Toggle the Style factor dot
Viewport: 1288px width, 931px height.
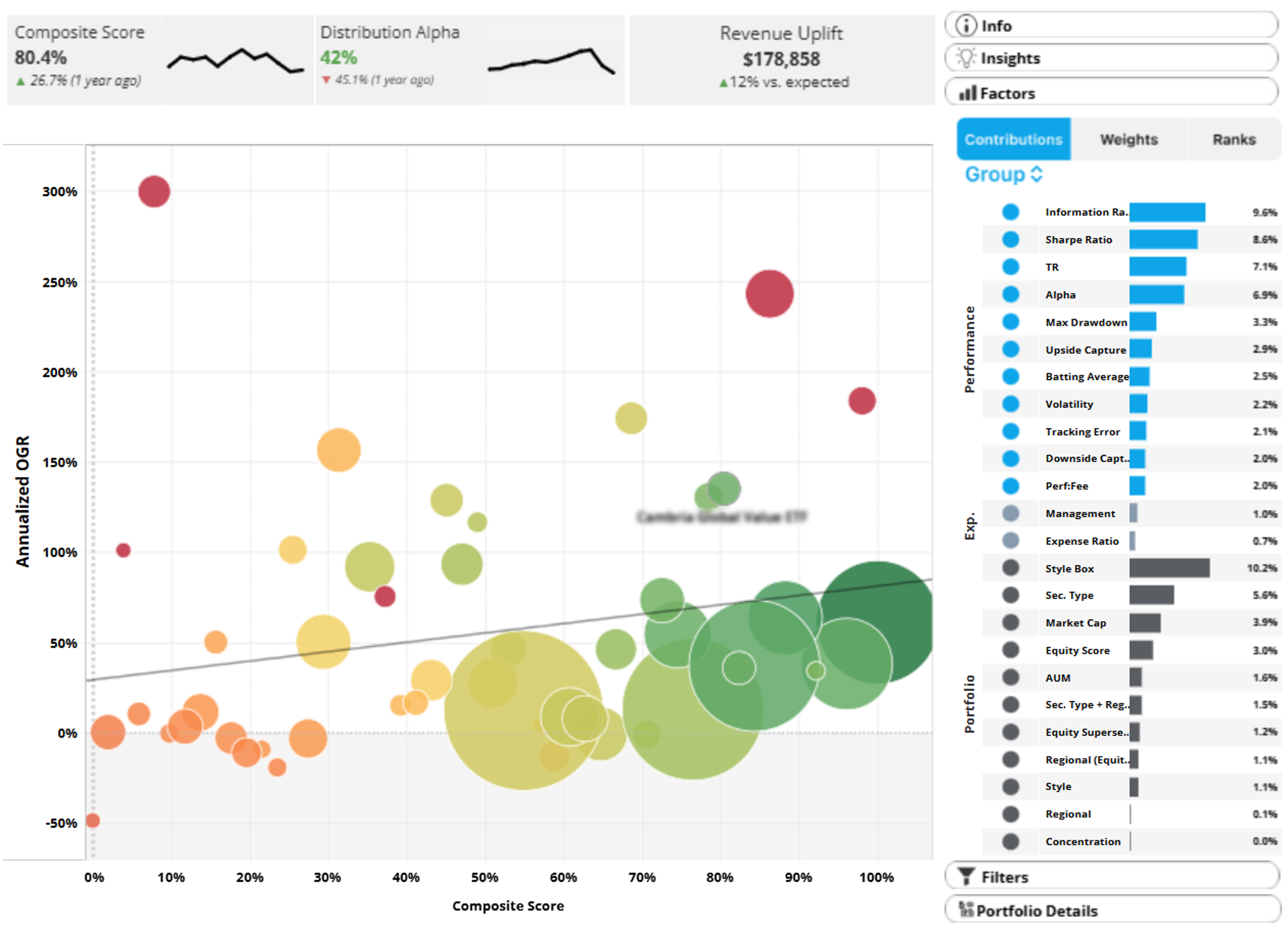(1010, 787)
